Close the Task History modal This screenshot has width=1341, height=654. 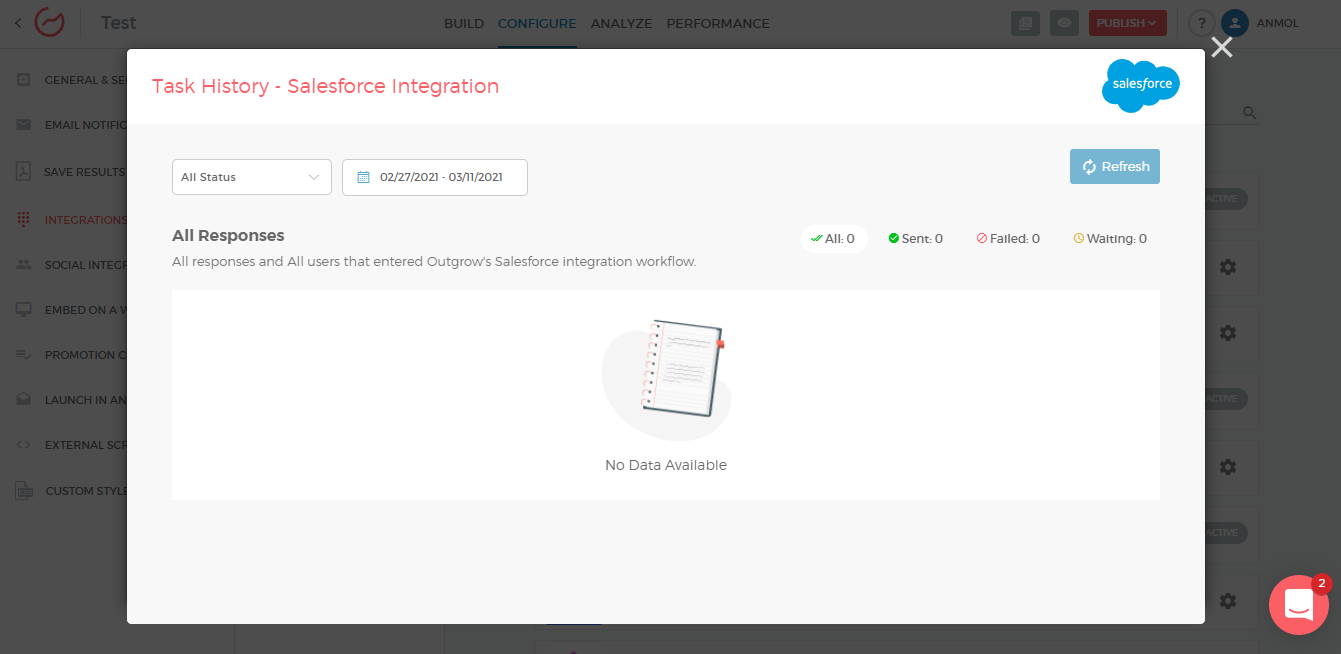(x=1221, y=47)
